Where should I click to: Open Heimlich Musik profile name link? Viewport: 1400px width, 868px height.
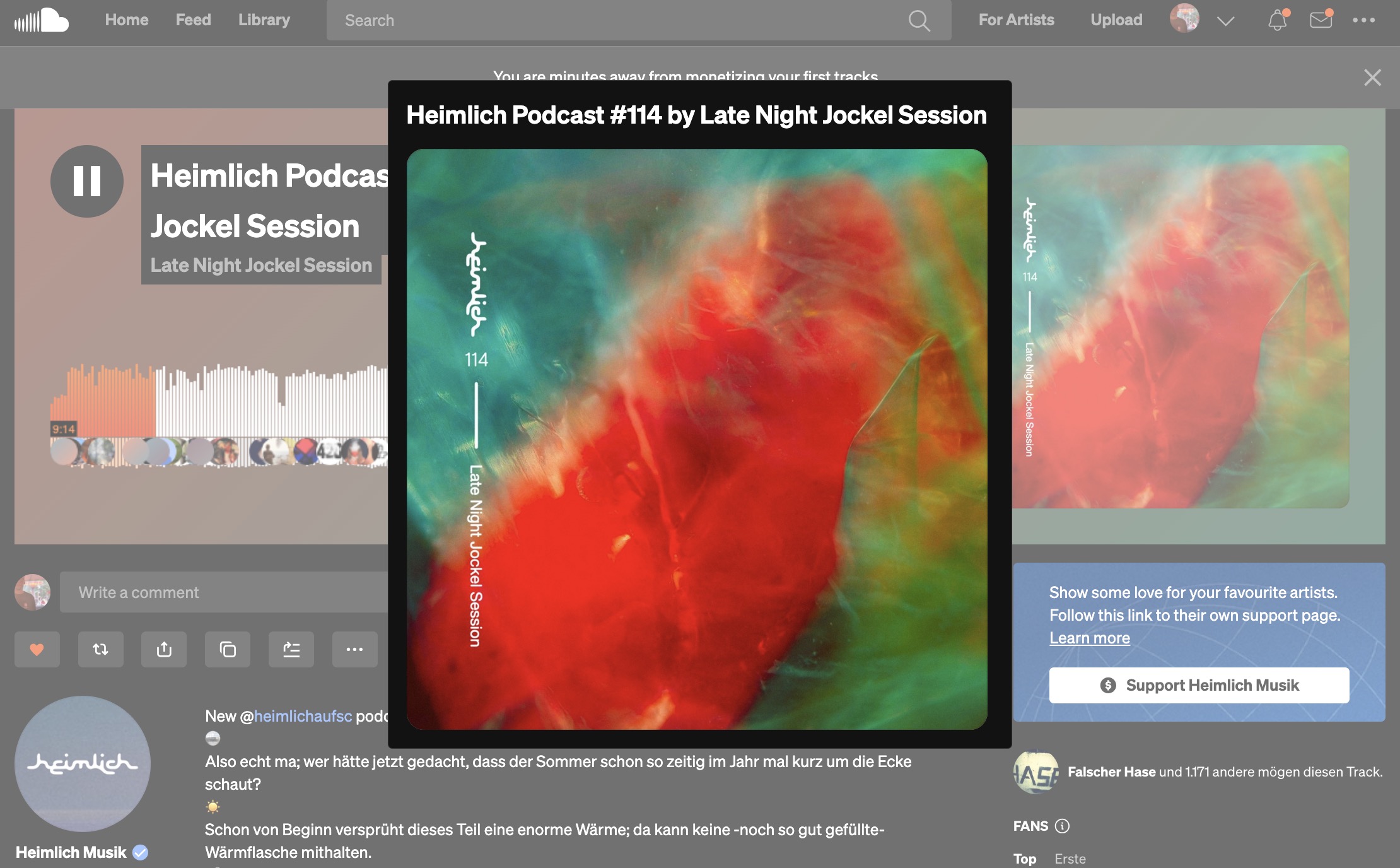71,853
